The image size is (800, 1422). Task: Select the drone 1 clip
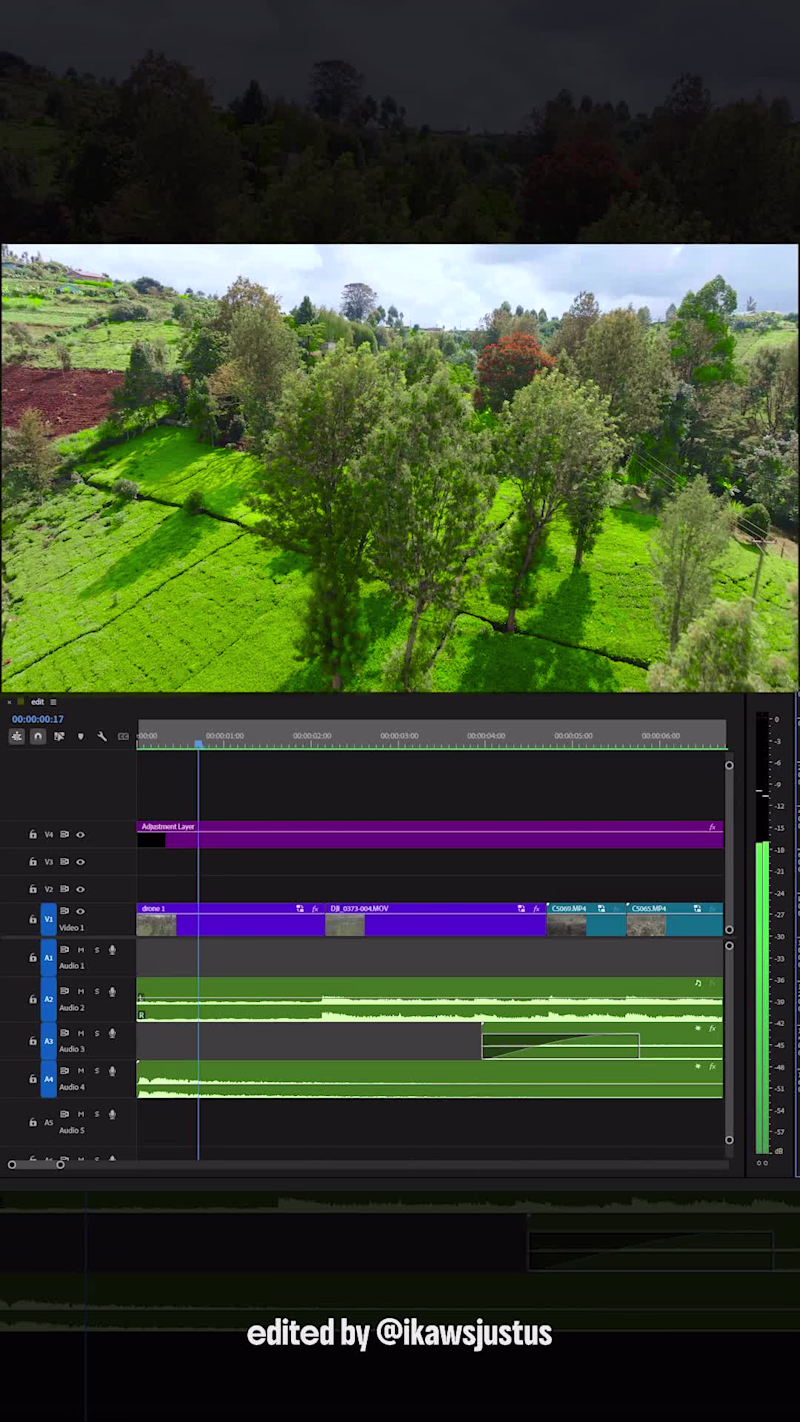coord(230,919)
